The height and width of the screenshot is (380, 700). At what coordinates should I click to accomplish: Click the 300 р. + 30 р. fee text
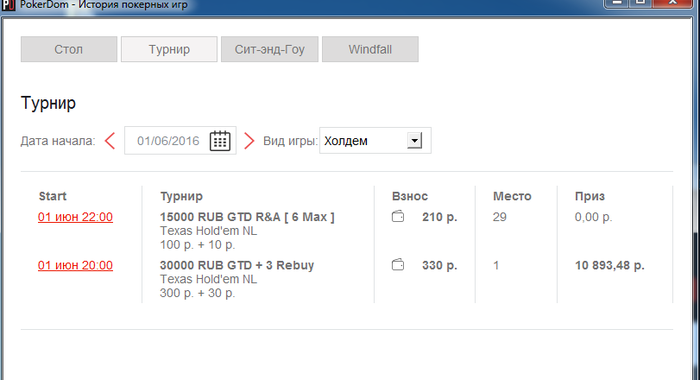[197, 293]
